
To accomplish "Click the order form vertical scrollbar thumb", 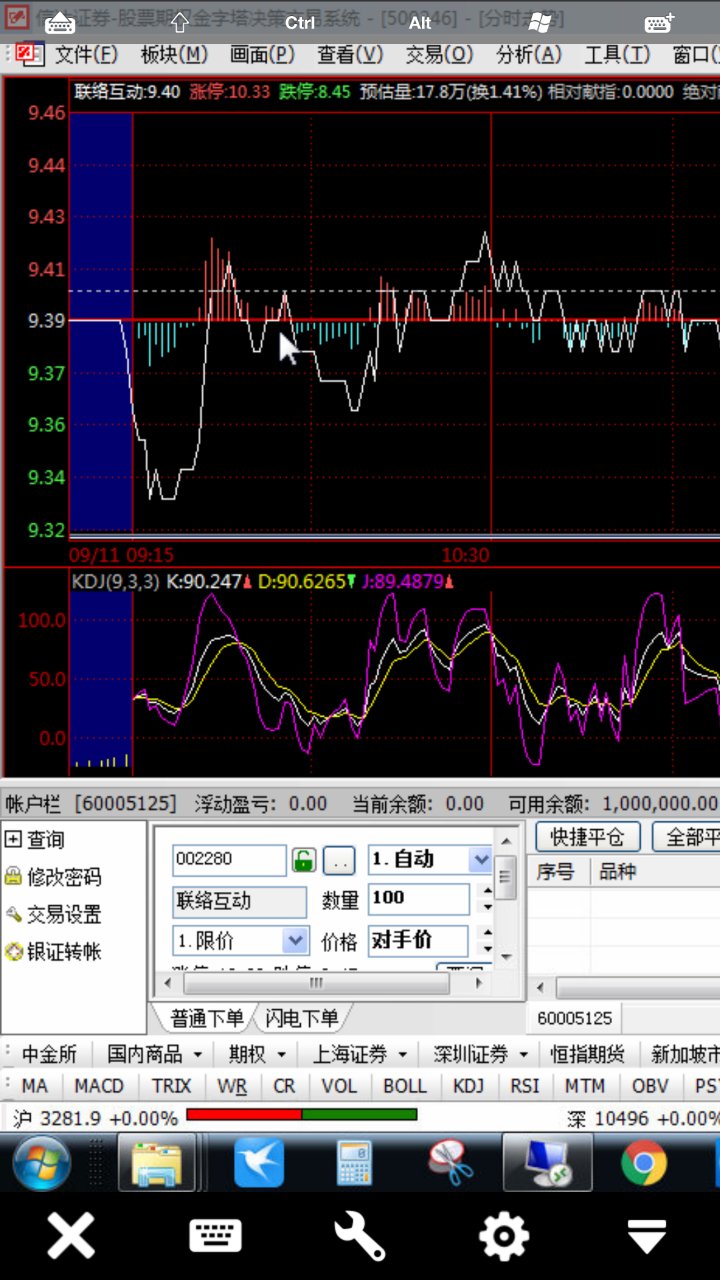I will 506,878.
